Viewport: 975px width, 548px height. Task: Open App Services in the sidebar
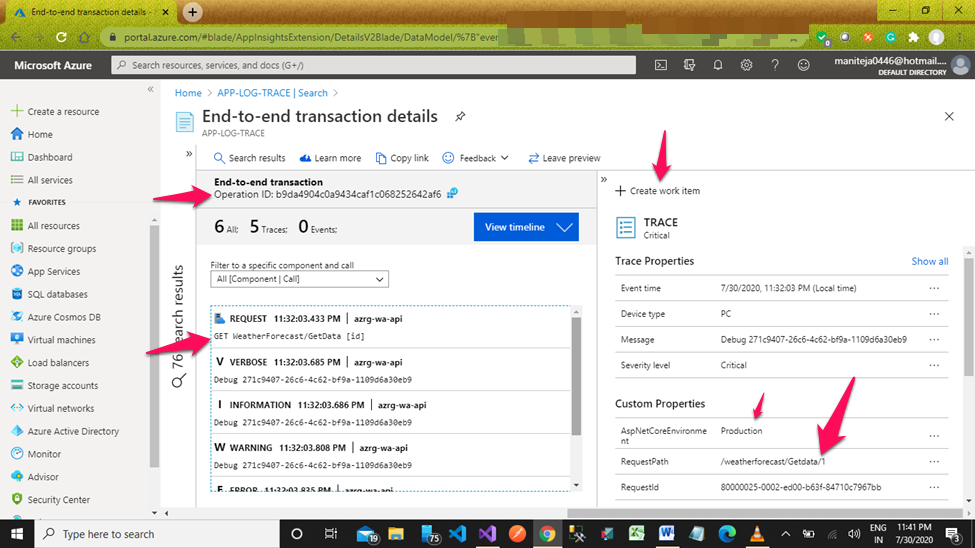coord(45,271)
